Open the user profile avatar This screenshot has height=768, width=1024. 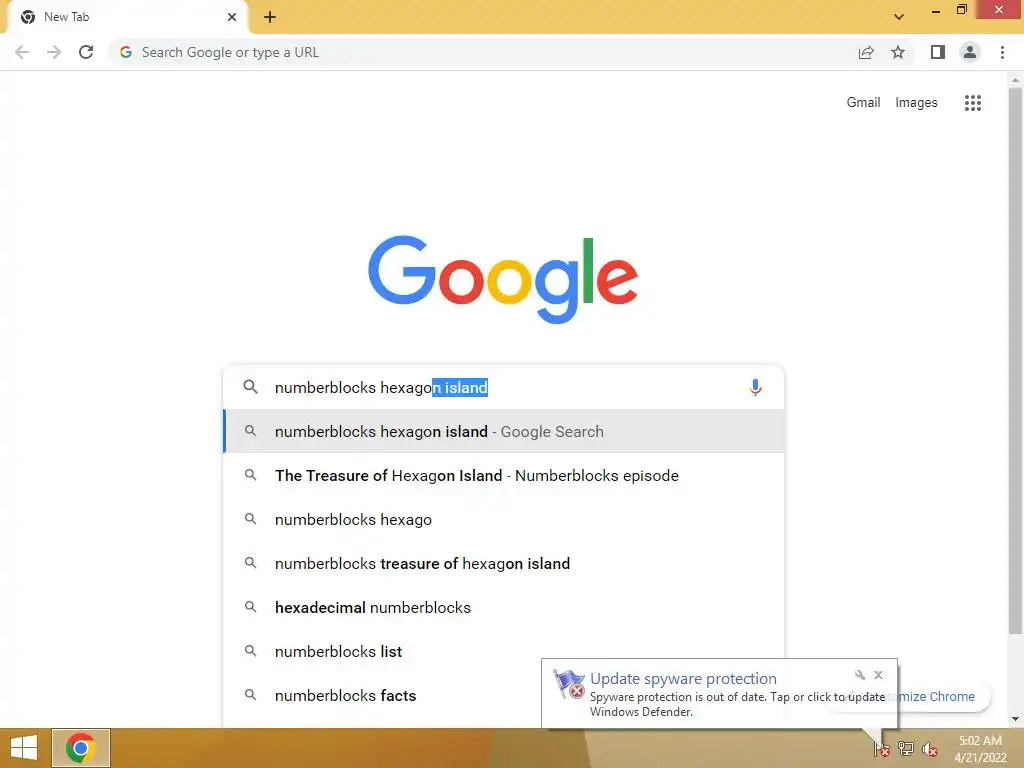pyautogui.click(x=970, y=52)
